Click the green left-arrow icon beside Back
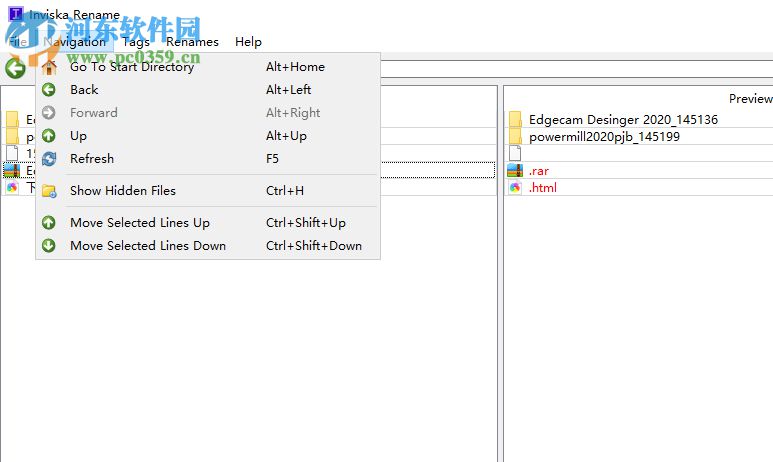The image size is (773, 462). coord(48,89)
